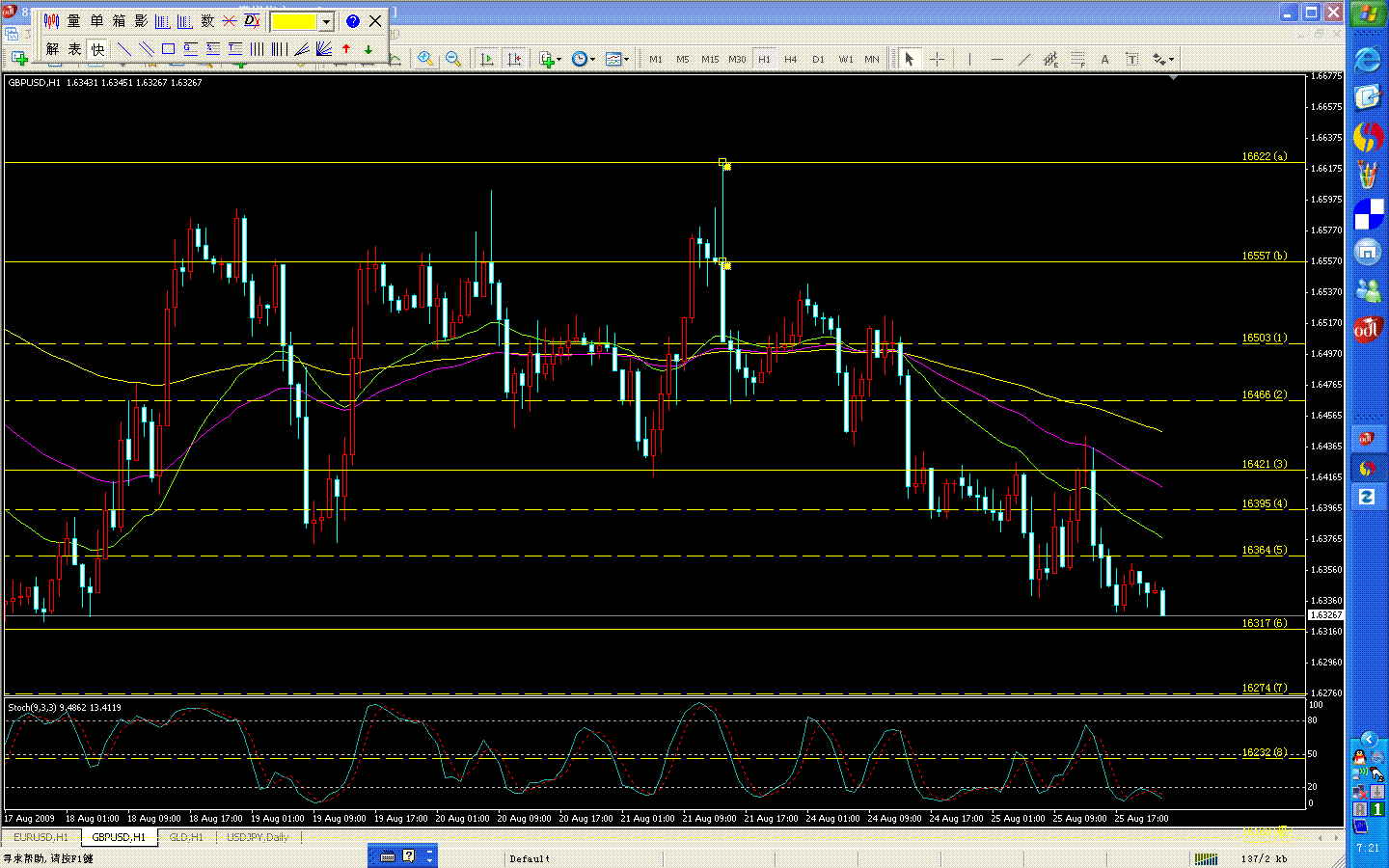This screenshot has width=1389, height=868.
Task: Close the floating drawing toolbar
Action: point(375,21)
